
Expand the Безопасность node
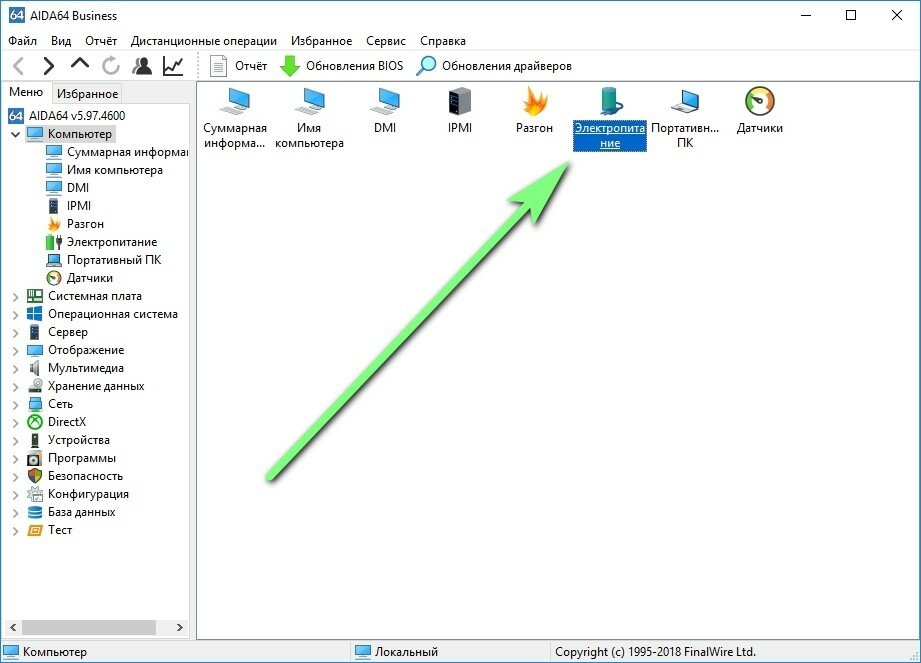point(16,477)
